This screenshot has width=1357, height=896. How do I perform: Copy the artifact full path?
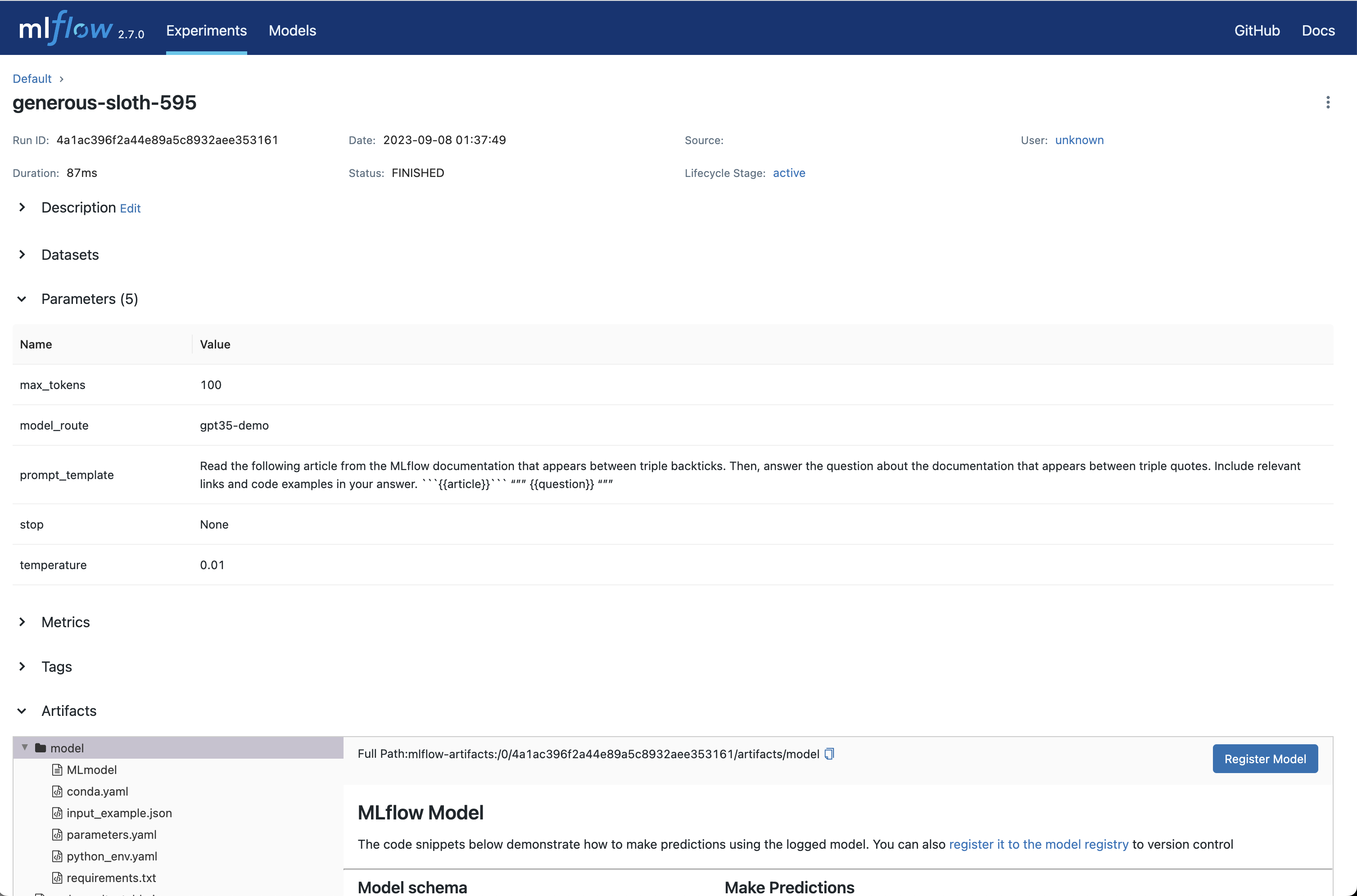coord(829,754)
